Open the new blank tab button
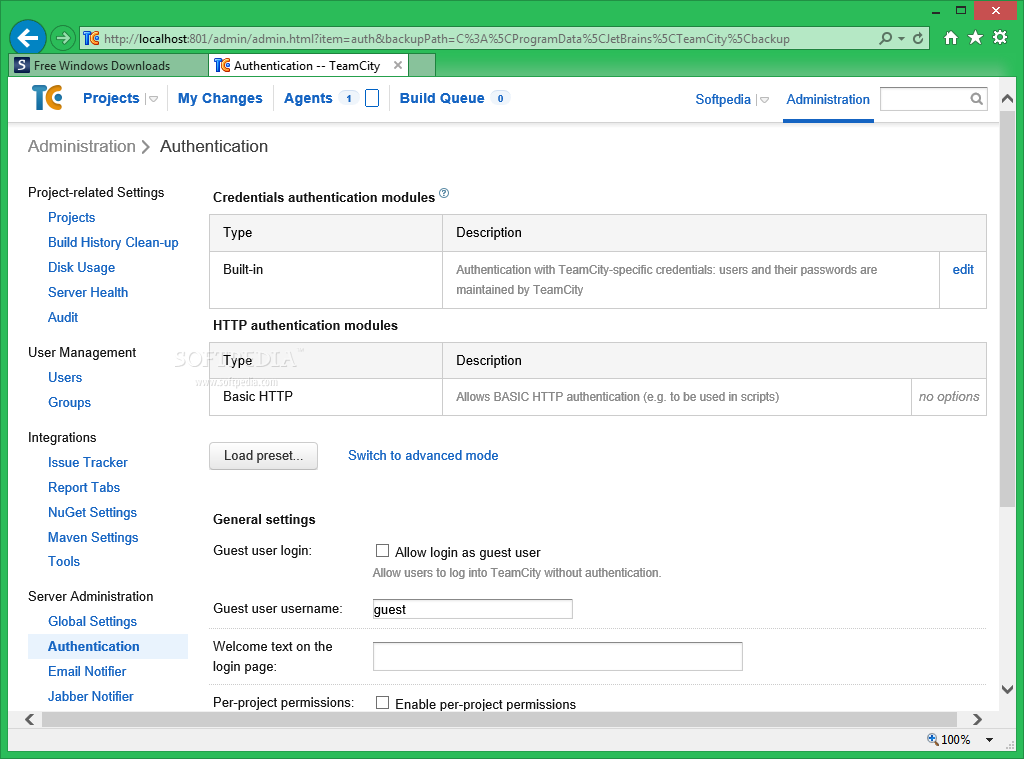Screen dimensions: 1024x759 (x=422, y=65)
